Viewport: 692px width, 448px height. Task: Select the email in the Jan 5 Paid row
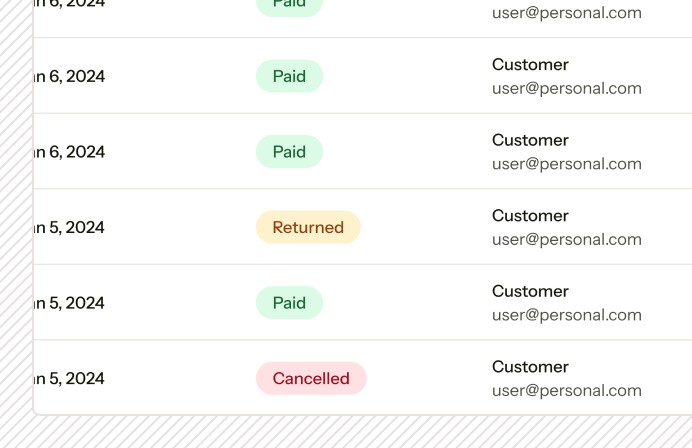coord(567,315)
